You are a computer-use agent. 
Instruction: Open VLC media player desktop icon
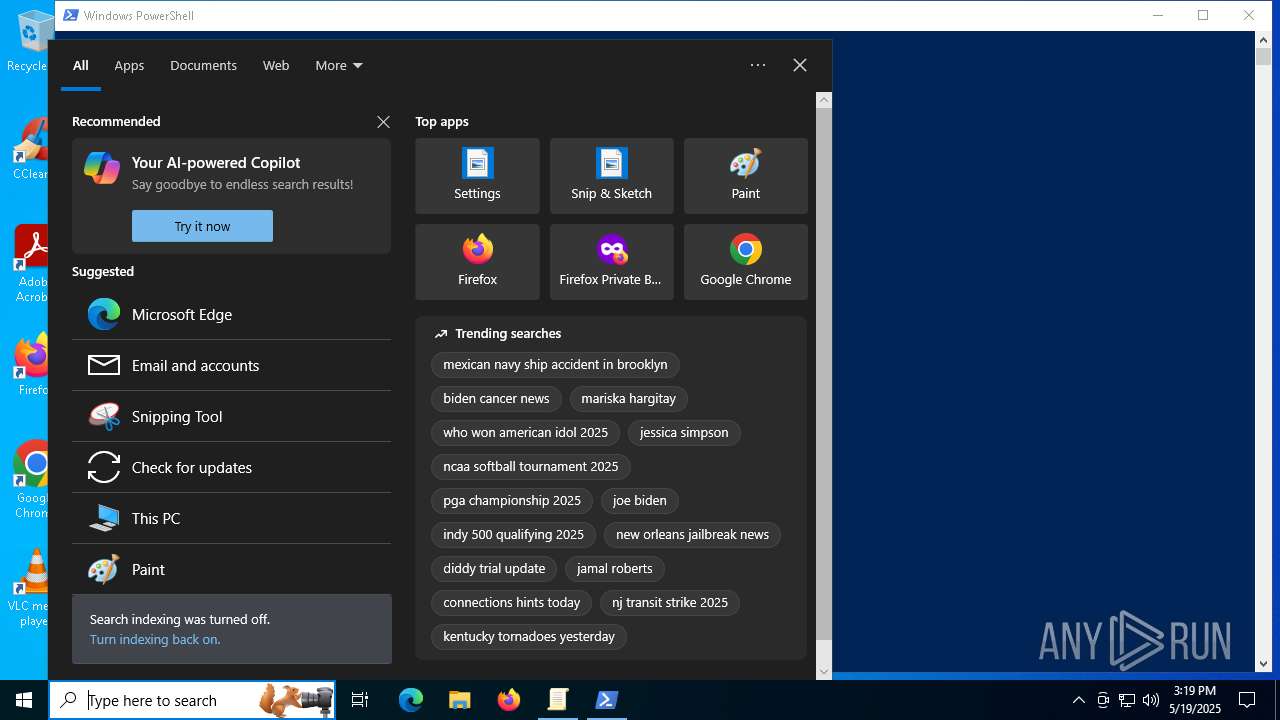[x=30, y=589]
